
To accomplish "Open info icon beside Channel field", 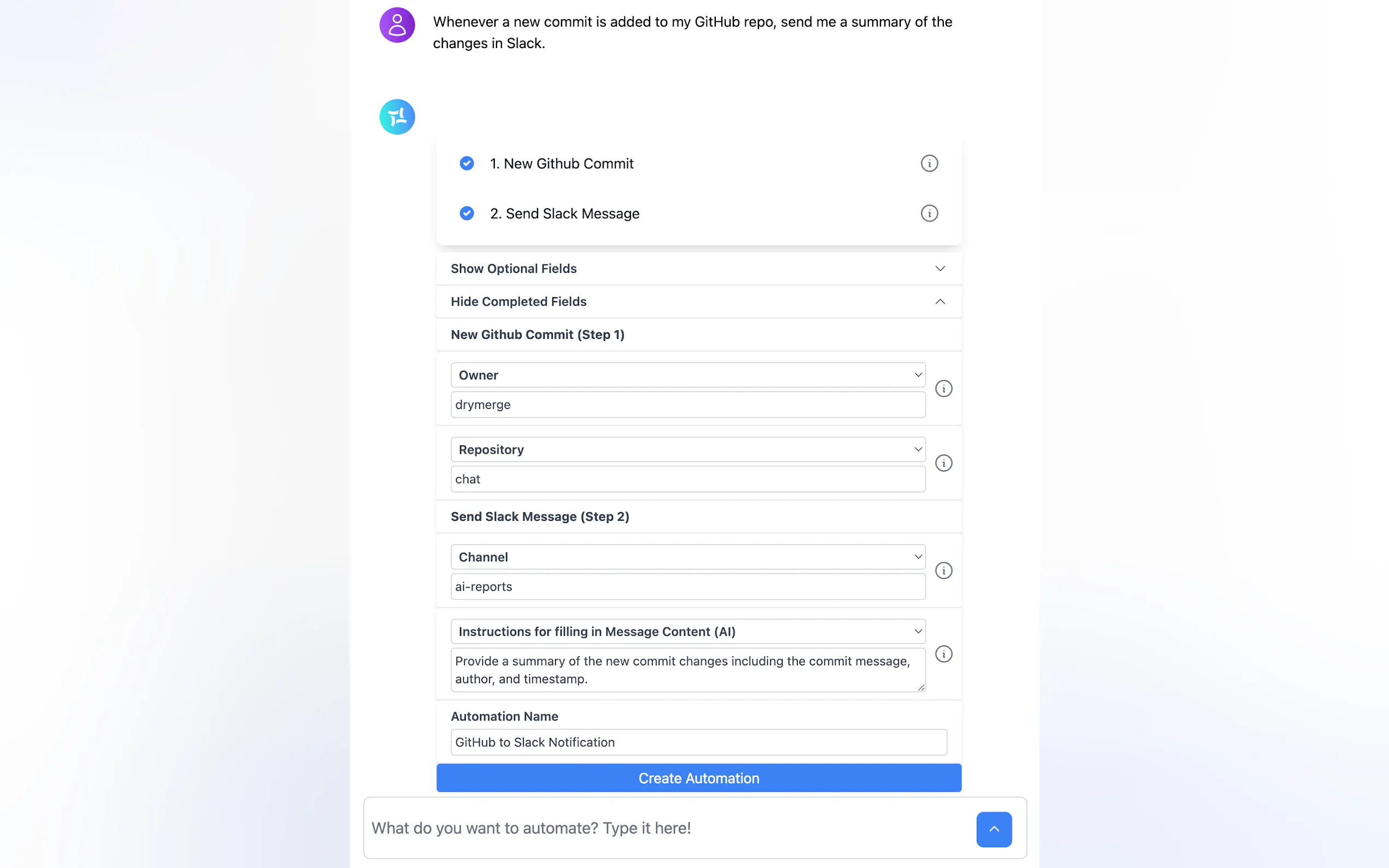I will pyautogui.click(x=943, y=571).
